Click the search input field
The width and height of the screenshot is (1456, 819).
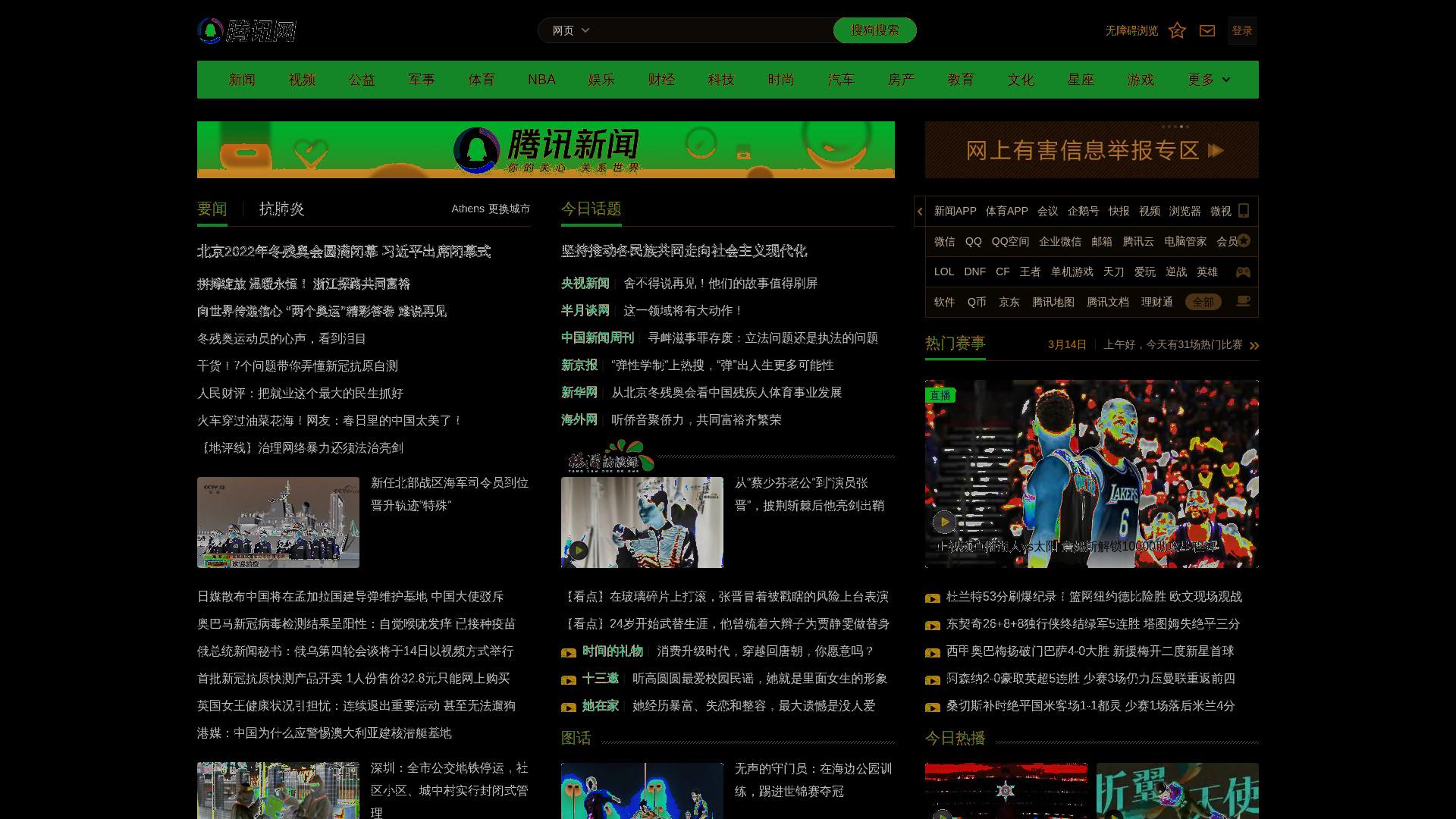[713, 30]
